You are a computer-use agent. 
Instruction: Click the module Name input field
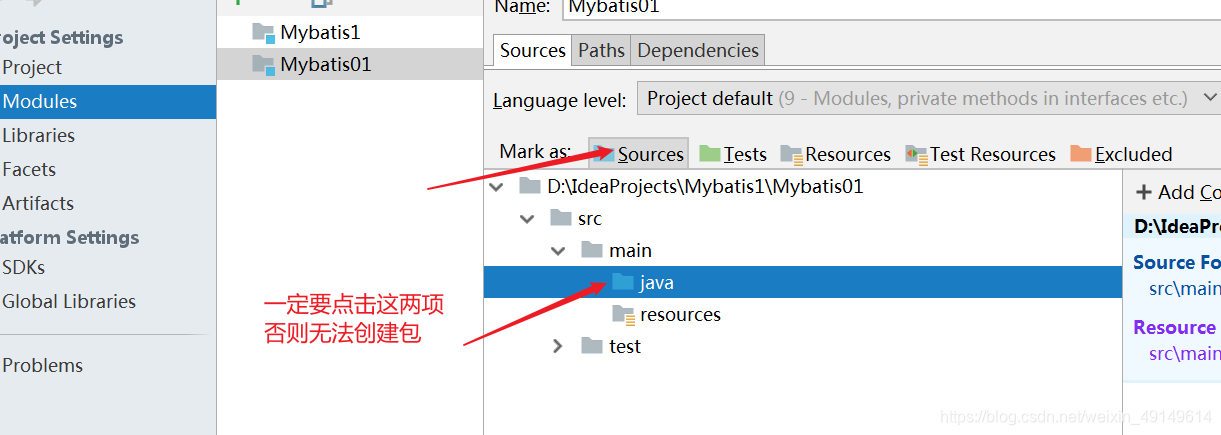click(x=890, y=8)
